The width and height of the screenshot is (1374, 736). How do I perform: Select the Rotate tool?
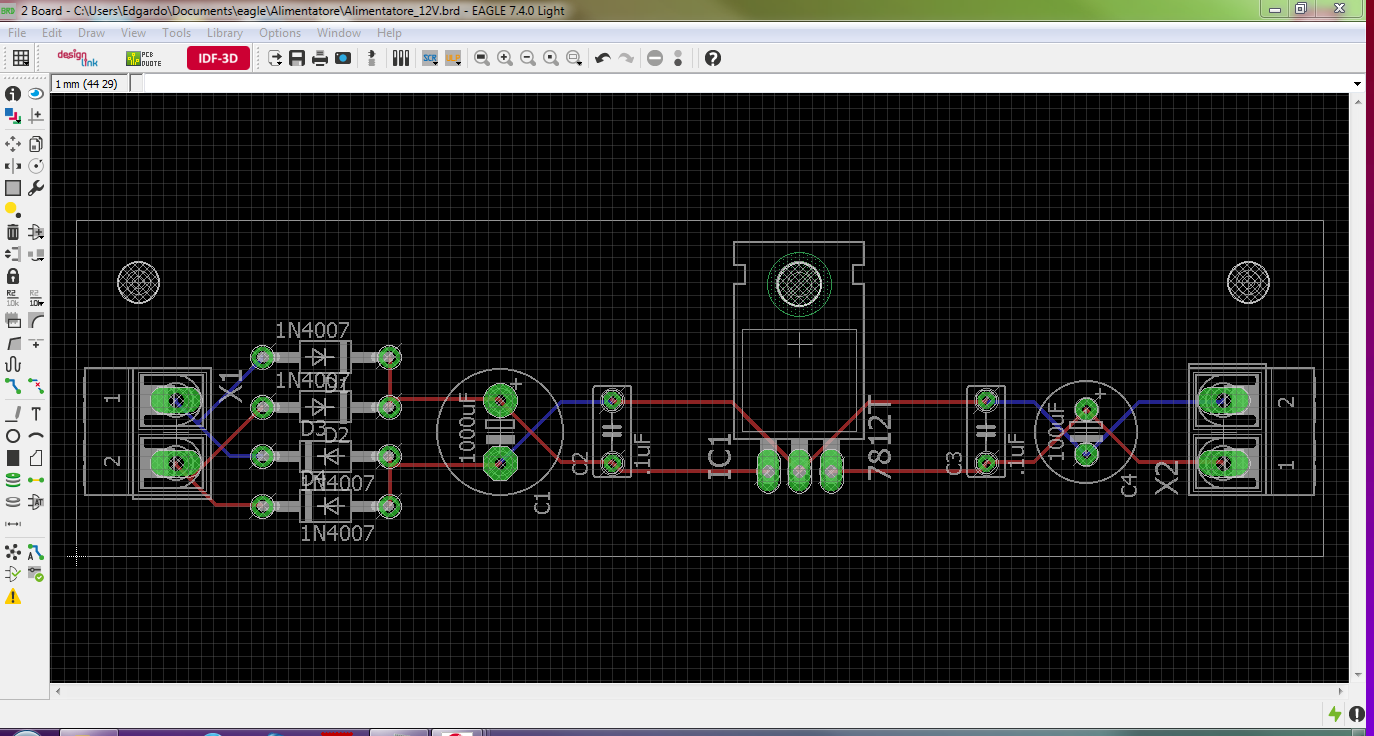[x=36, y=166]
